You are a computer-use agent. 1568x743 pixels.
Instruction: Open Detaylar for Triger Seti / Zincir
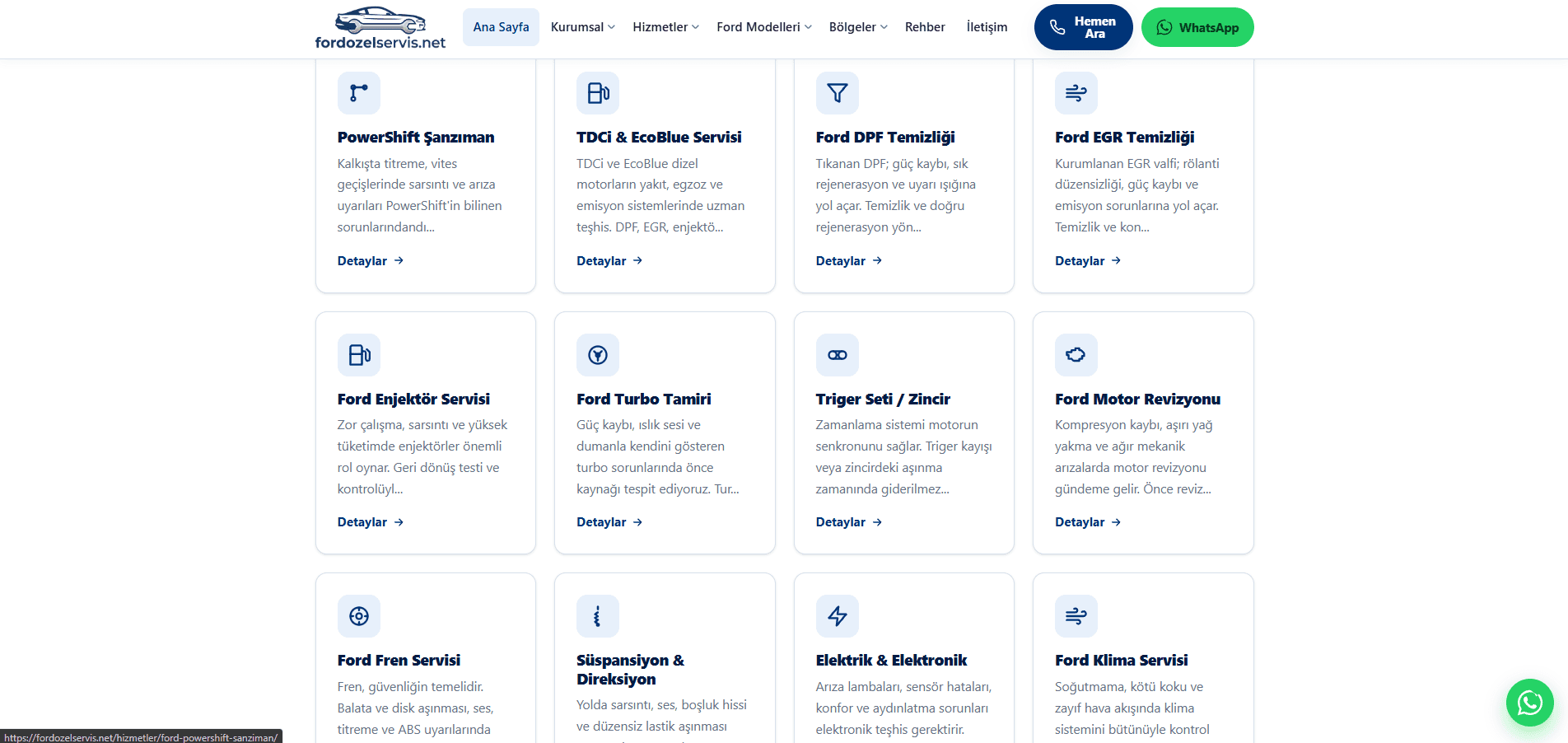tap(849, 522)
